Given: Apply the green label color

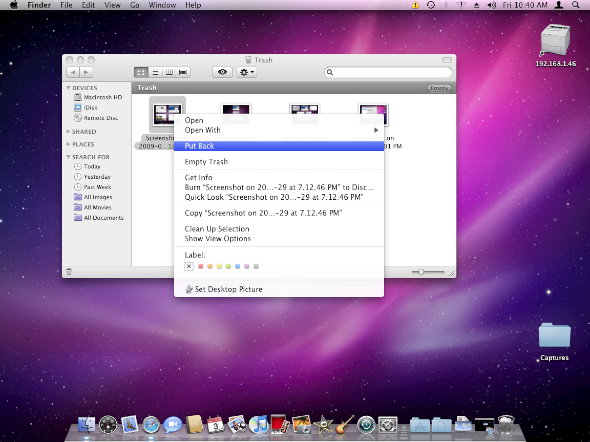Looking at the screenshot, I should 228,266.
